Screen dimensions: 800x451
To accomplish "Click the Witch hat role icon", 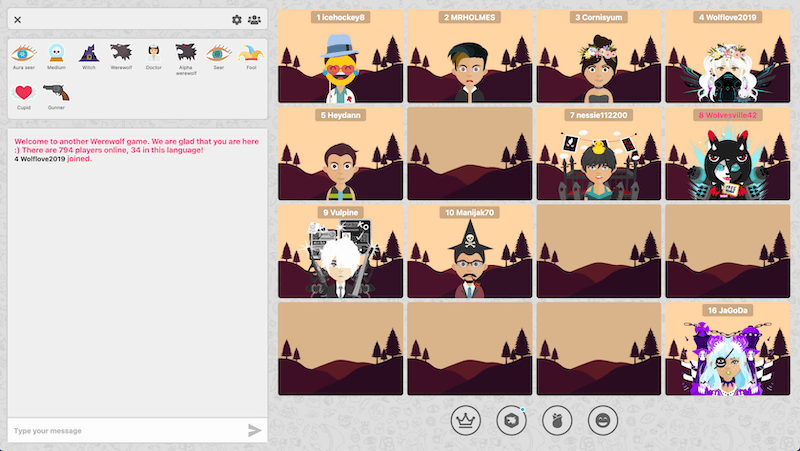I will click(x=88, y=54).
